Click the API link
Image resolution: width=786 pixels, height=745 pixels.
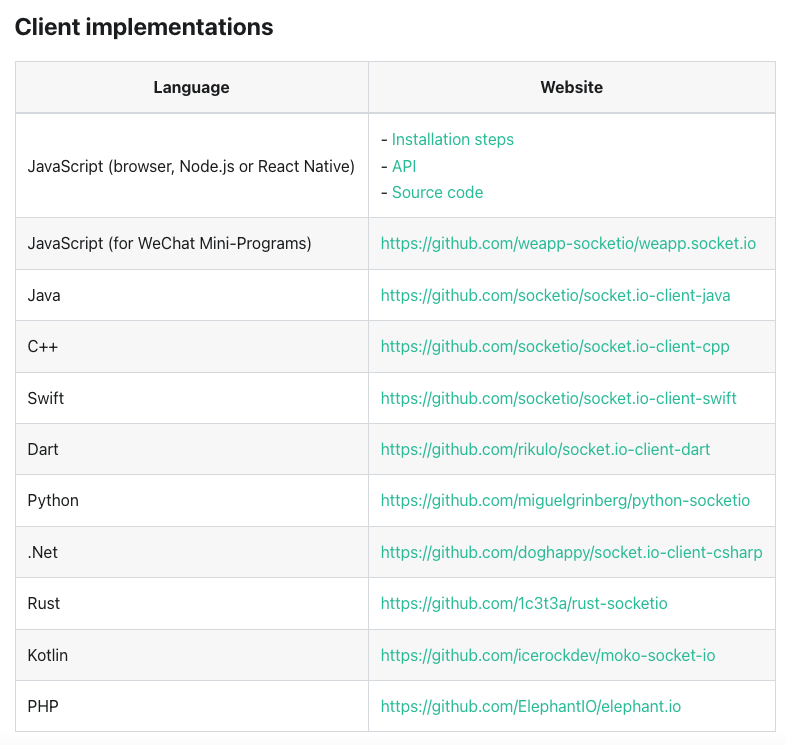tap(404, 166)
